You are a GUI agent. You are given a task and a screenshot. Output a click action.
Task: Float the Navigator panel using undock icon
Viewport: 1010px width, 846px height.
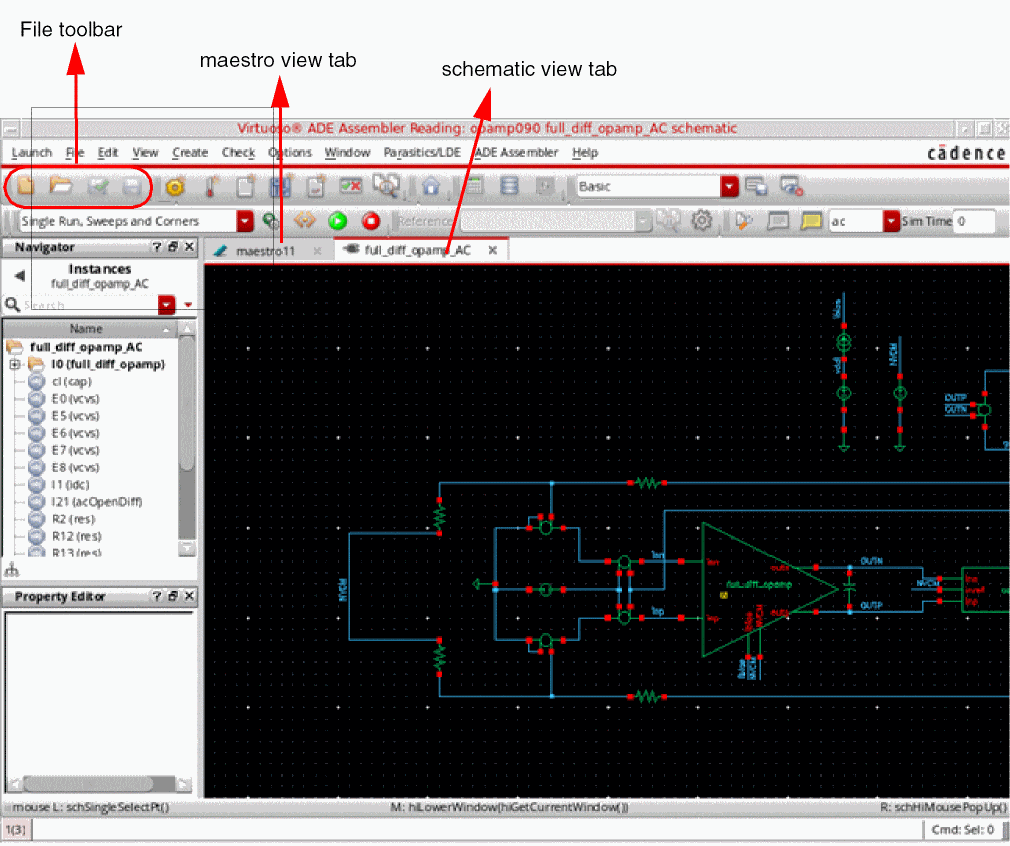(173, 247)
